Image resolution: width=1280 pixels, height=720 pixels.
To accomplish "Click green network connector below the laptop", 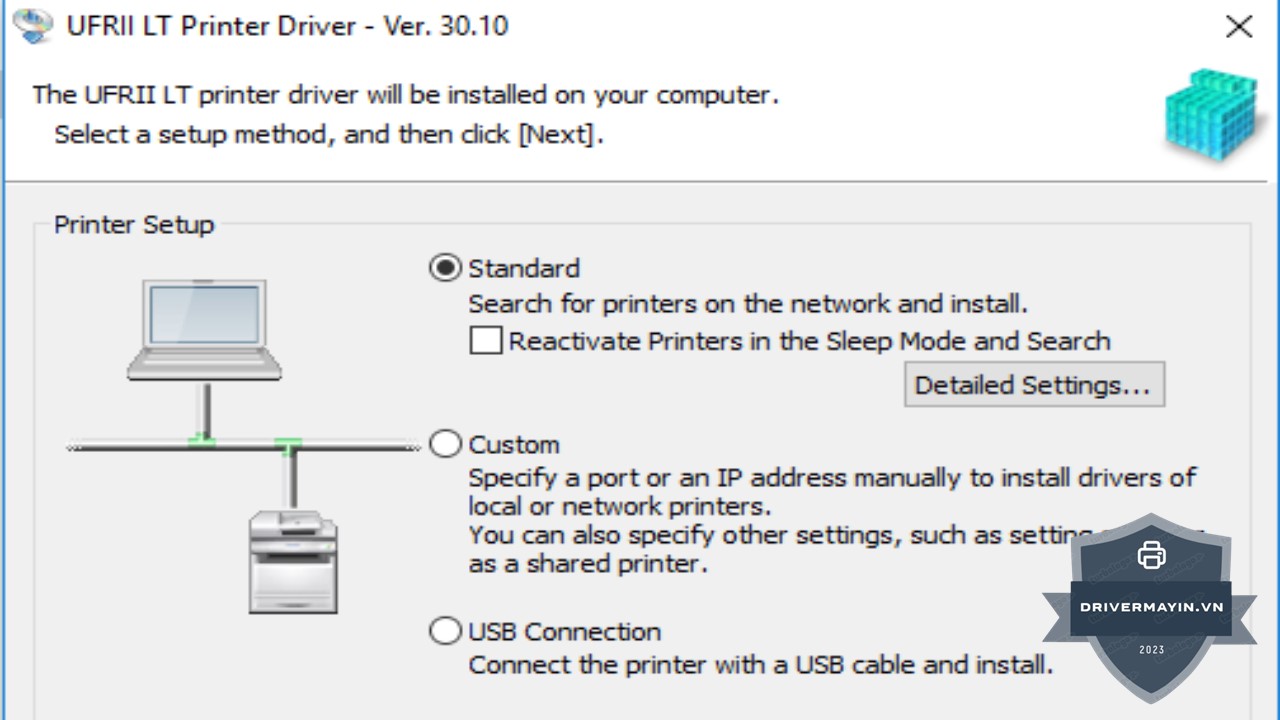I will pos(203,440).
